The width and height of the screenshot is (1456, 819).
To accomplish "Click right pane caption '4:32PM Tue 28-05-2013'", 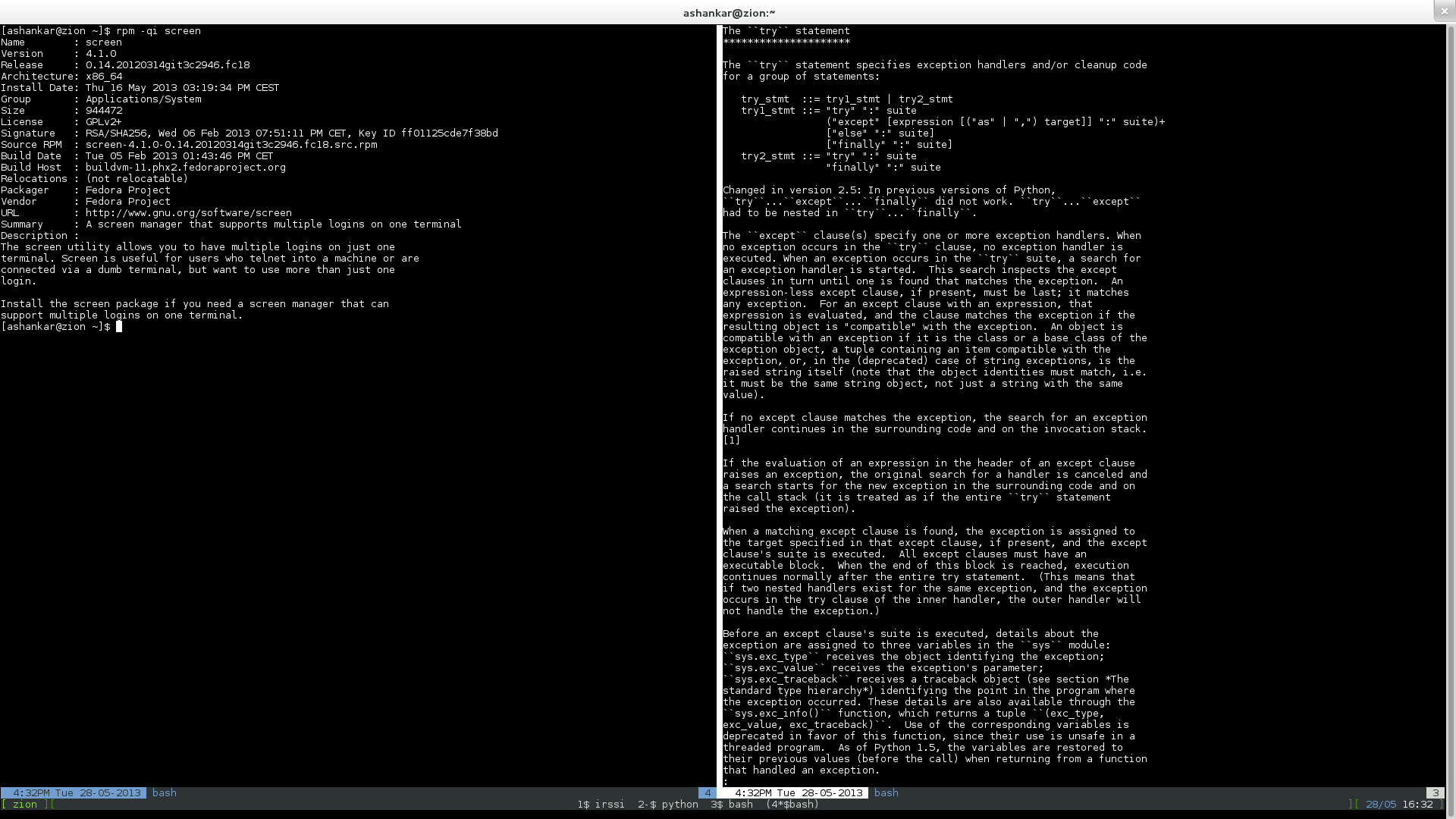I will (799, 793).
